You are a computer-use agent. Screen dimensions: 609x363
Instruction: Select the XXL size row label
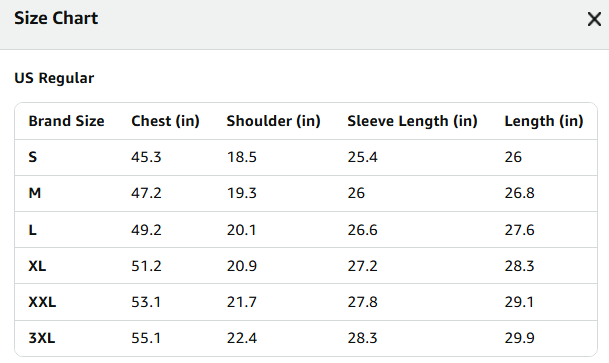tap(42, 302)
